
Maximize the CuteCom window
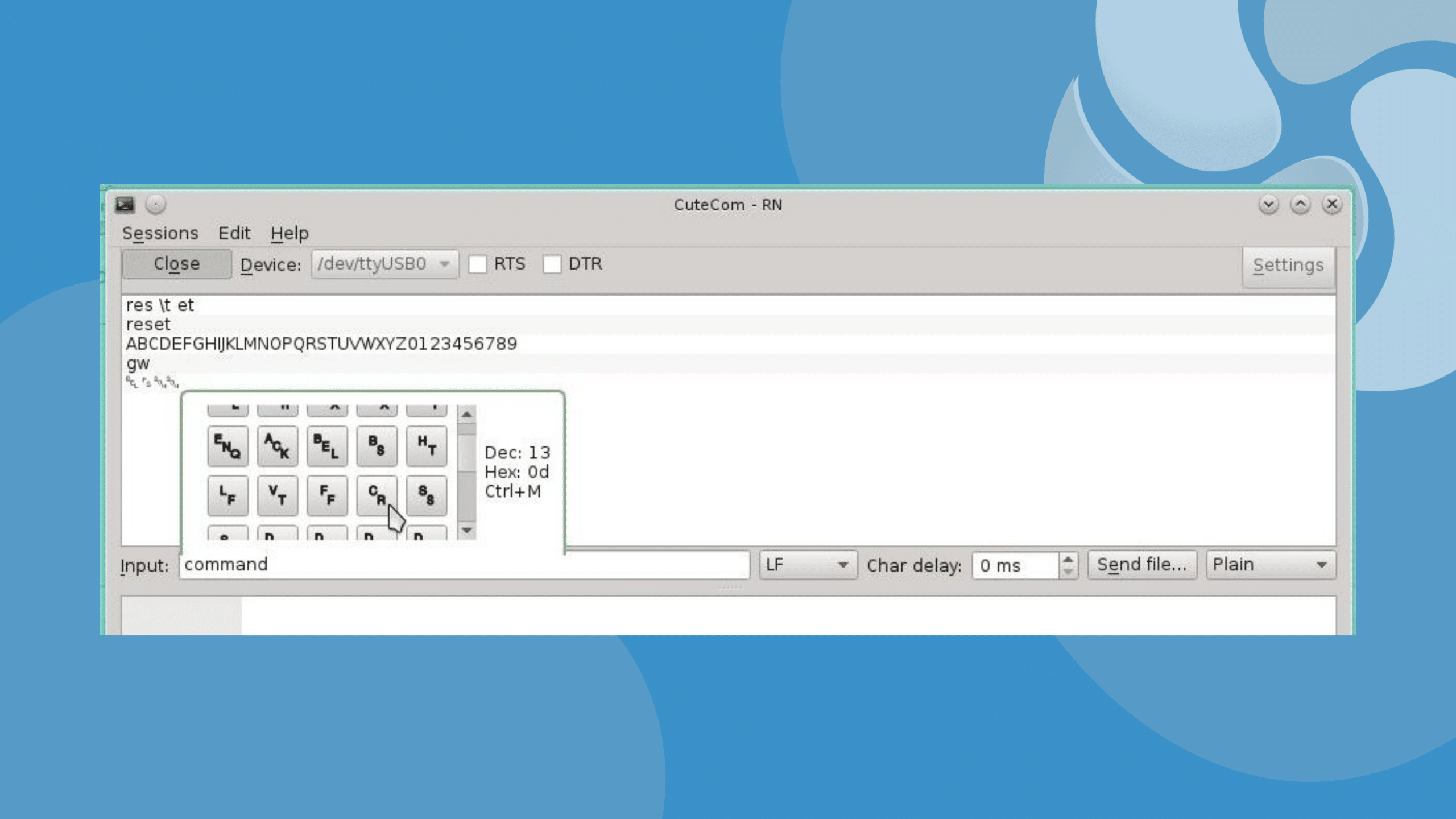tap(1300, 204)
